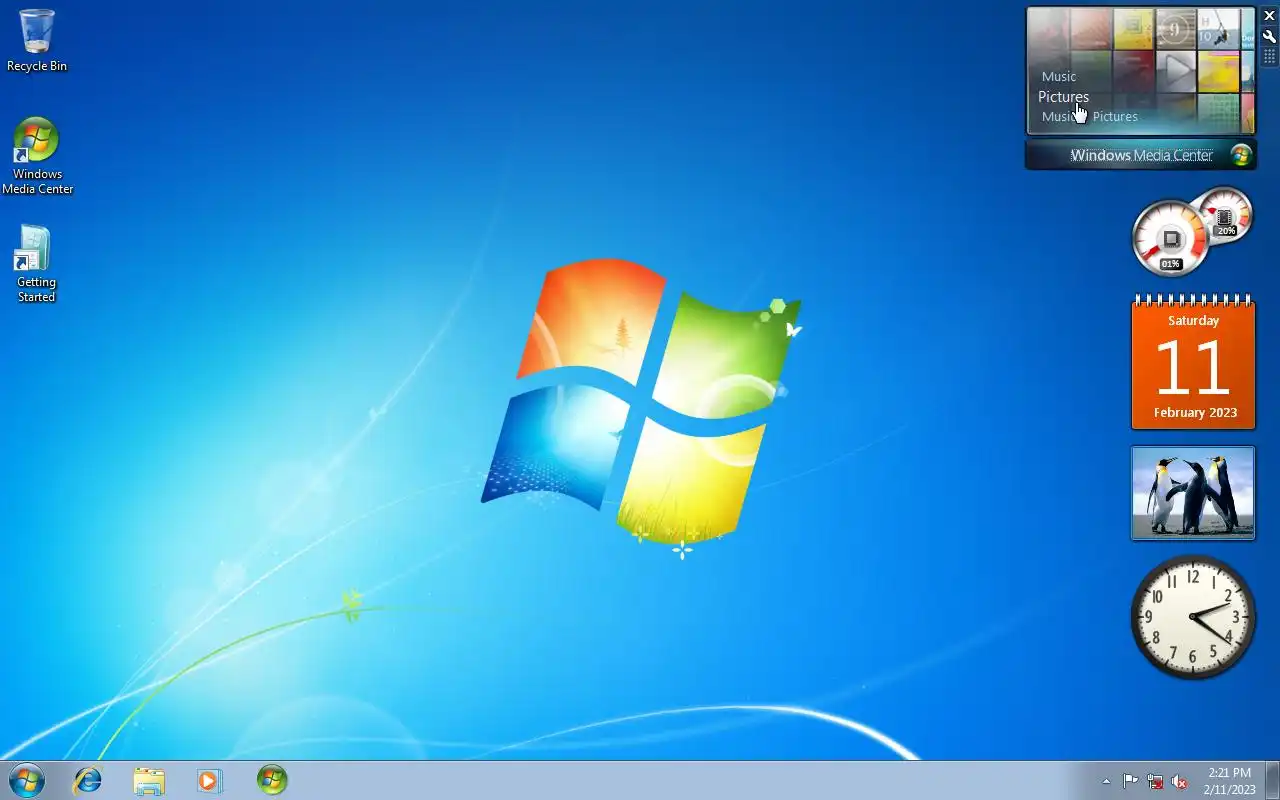Click the network status tray icon
Viewport: 1280px width, 800px height.
pos(1155,781)
